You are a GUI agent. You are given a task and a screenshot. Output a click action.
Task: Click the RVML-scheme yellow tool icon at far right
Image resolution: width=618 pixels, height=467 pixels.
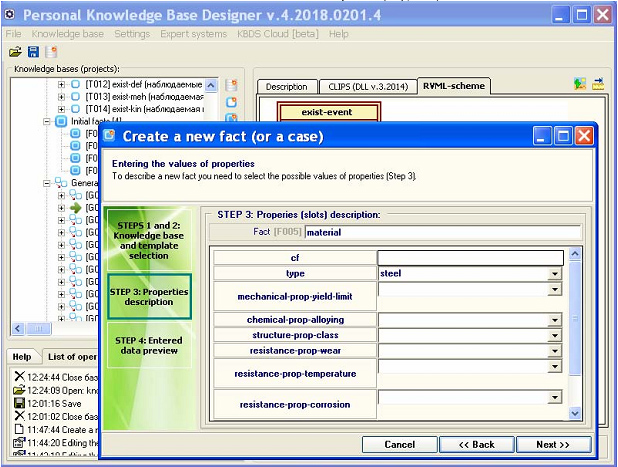click(598, 84)
